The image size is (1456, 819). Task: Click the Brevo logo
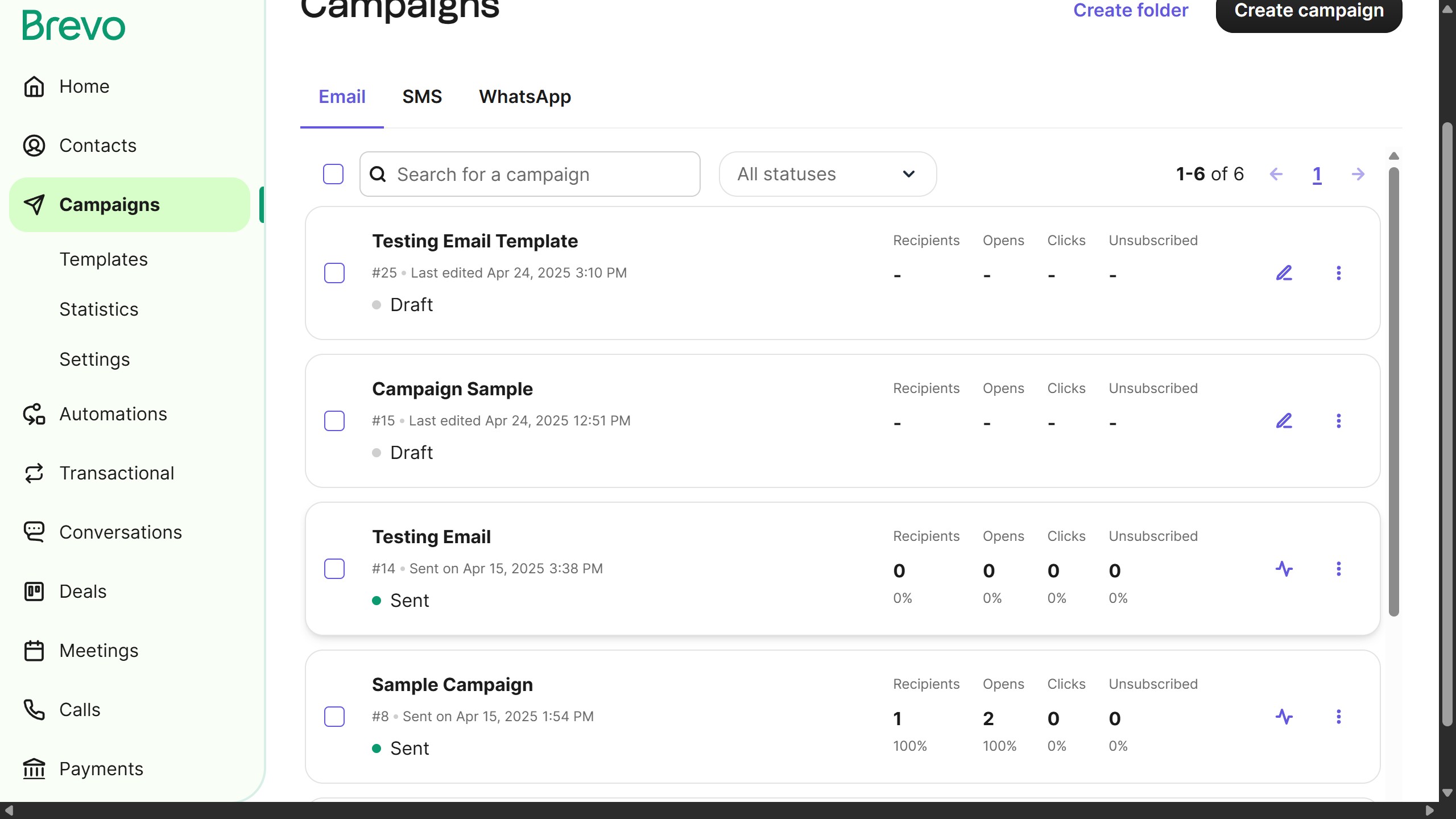point(73,26)
